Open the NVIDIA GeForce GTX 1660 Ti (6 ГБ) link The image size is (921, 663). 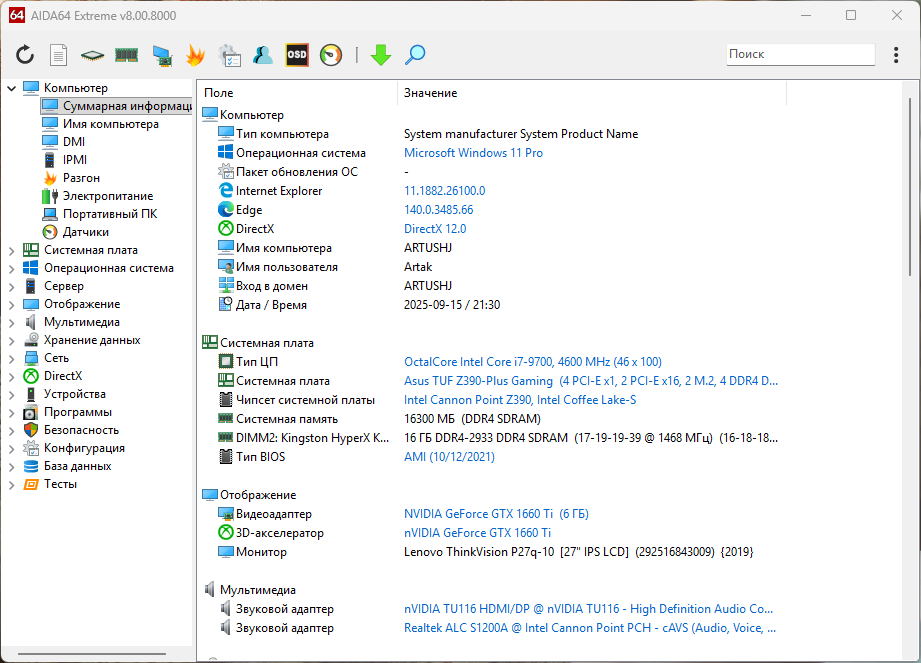pyautogui.click(x=496, y=514)
